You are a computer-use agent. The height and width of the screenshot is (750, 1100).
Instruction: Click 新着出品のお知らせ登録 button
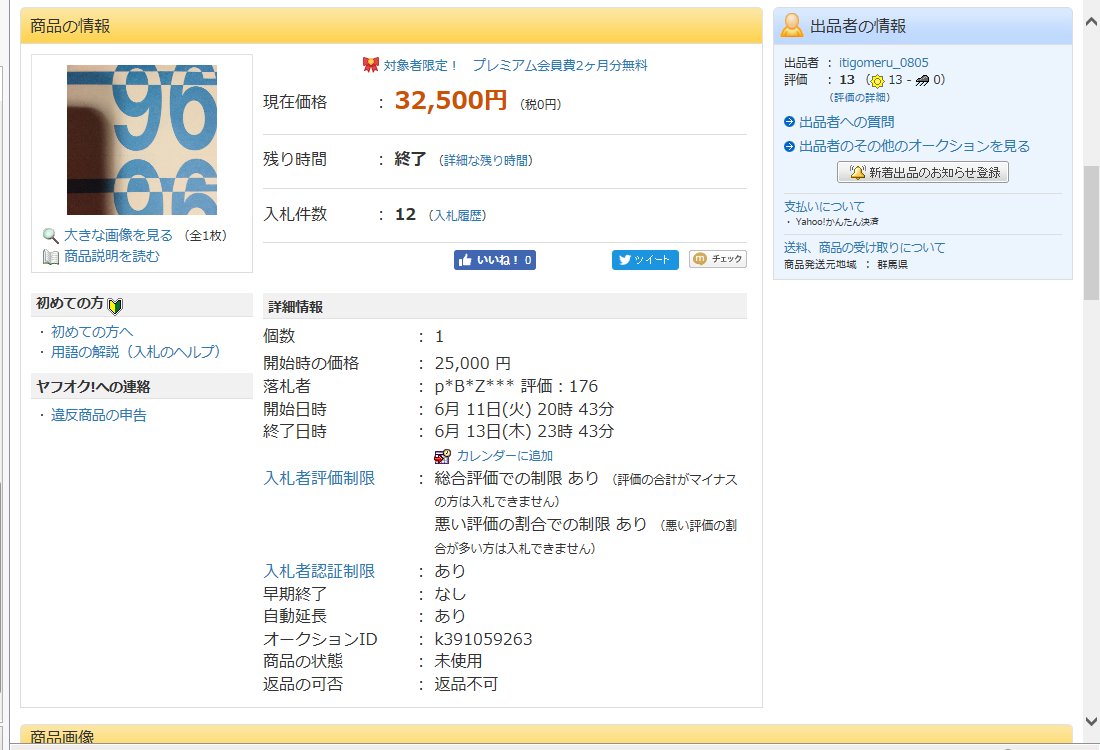point(923,173)
